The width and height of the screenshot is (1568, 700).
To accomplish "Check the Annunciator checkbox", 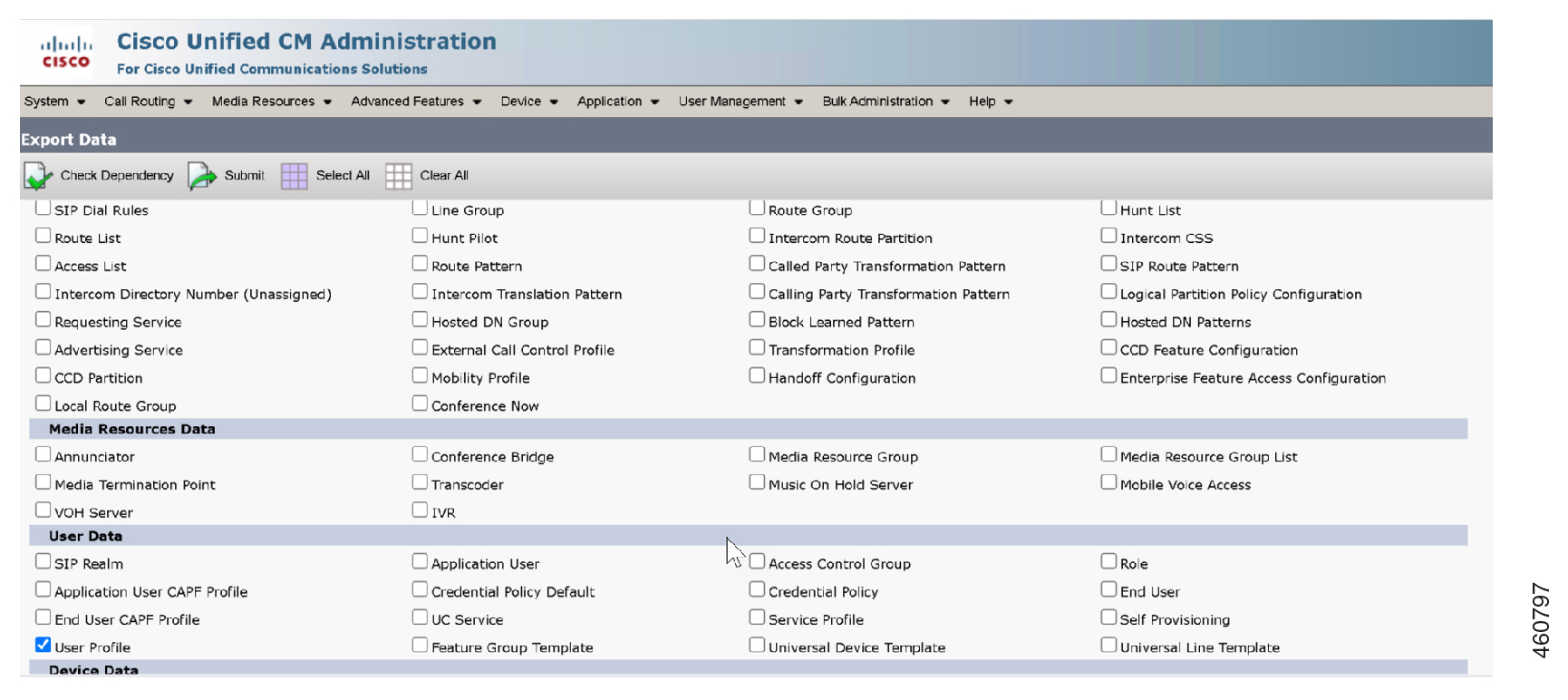I will (43, 454).
